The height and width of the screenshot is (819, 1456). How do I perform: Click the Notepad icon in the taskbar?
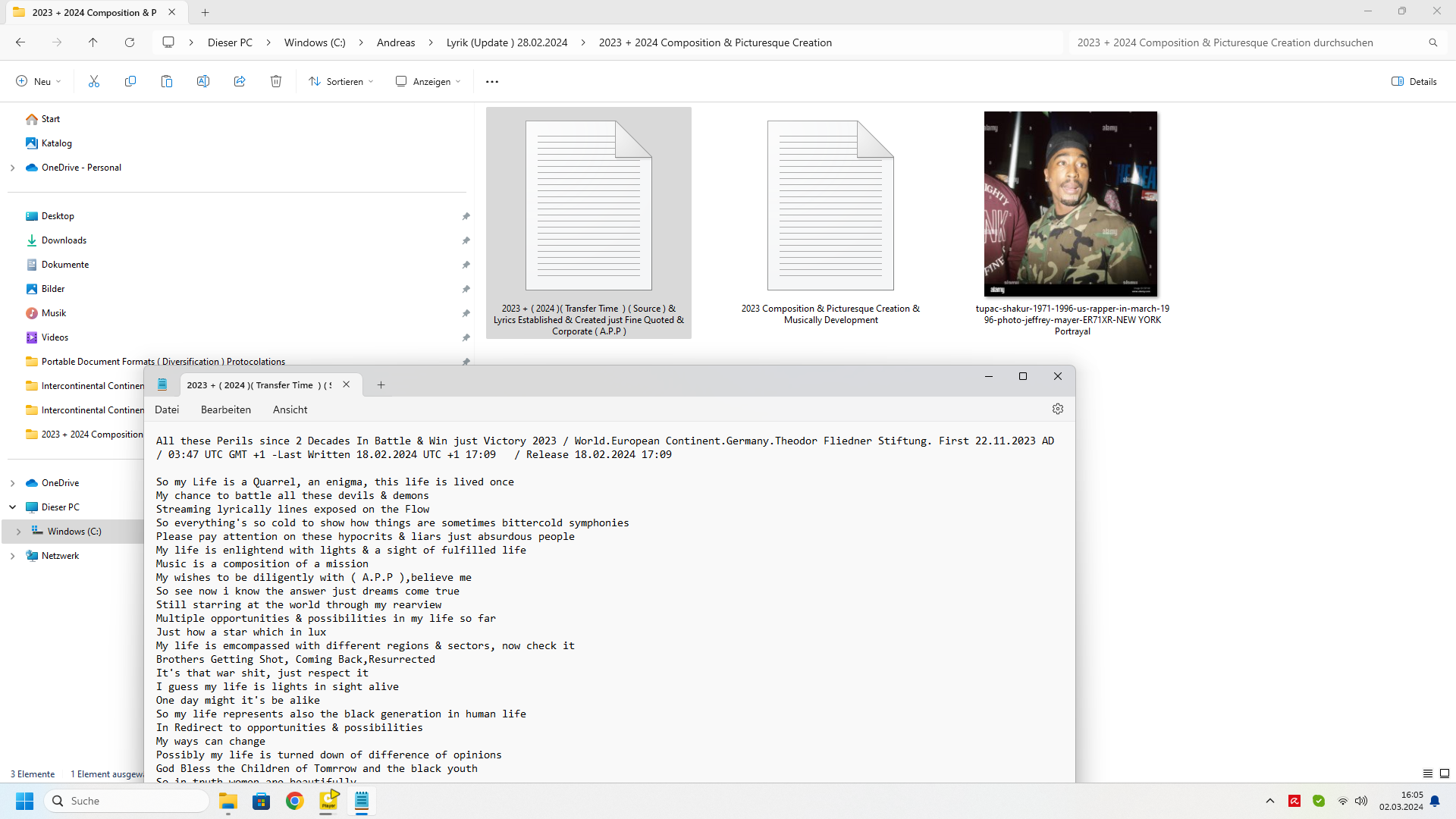pyautogui.click(x=362, y=801)
